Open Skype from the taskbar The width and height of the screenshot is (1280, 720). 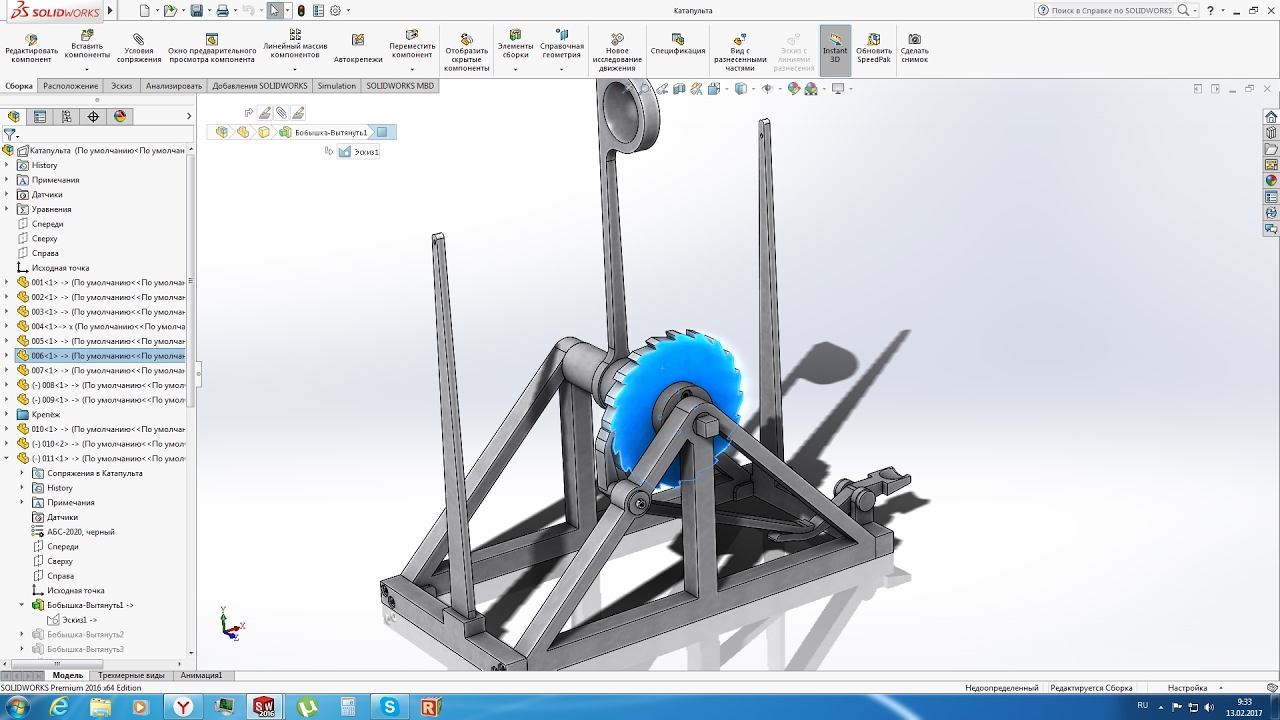coord(389,707)
